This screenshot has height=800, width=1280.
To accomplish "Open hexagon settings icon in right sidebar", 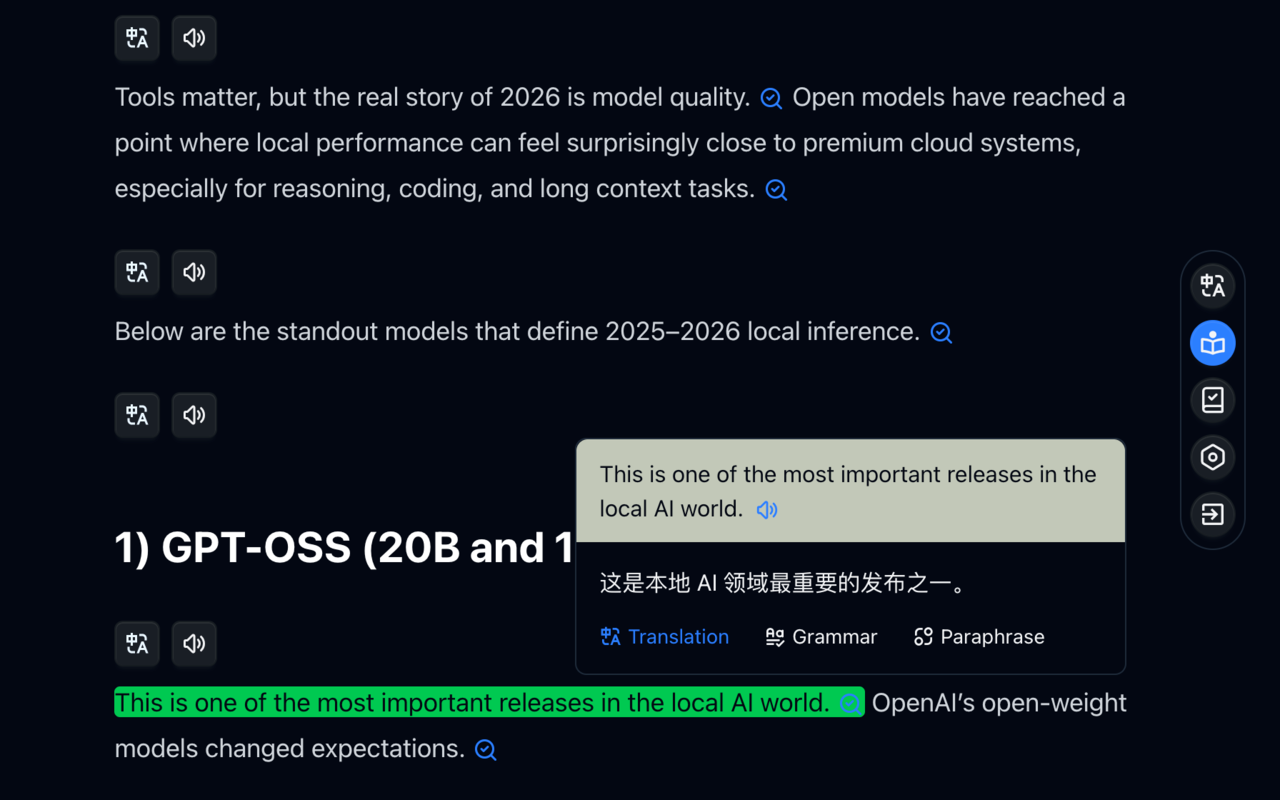I will click(x=1212, y=457).
